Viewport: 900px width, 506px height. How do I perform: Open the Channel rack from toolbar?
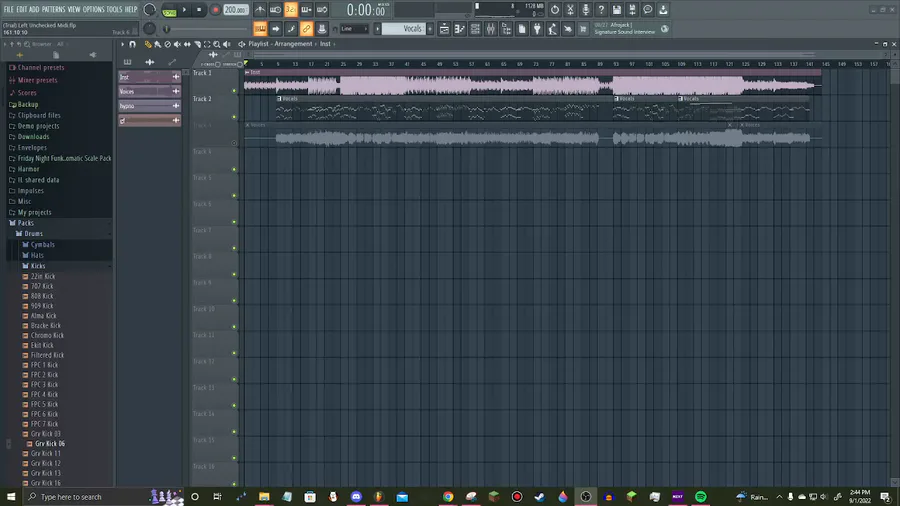pos(475,29)
